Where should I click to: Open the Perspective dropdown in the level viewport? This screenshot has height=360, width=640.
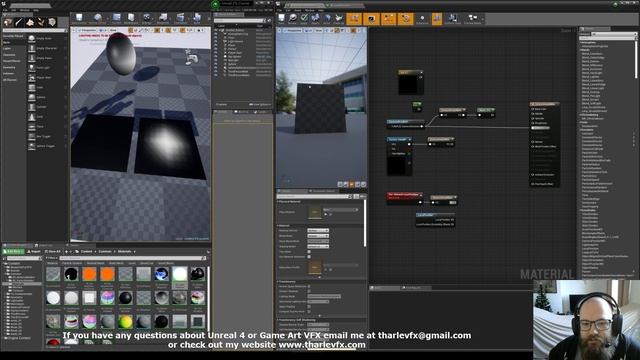coord(87,30)
